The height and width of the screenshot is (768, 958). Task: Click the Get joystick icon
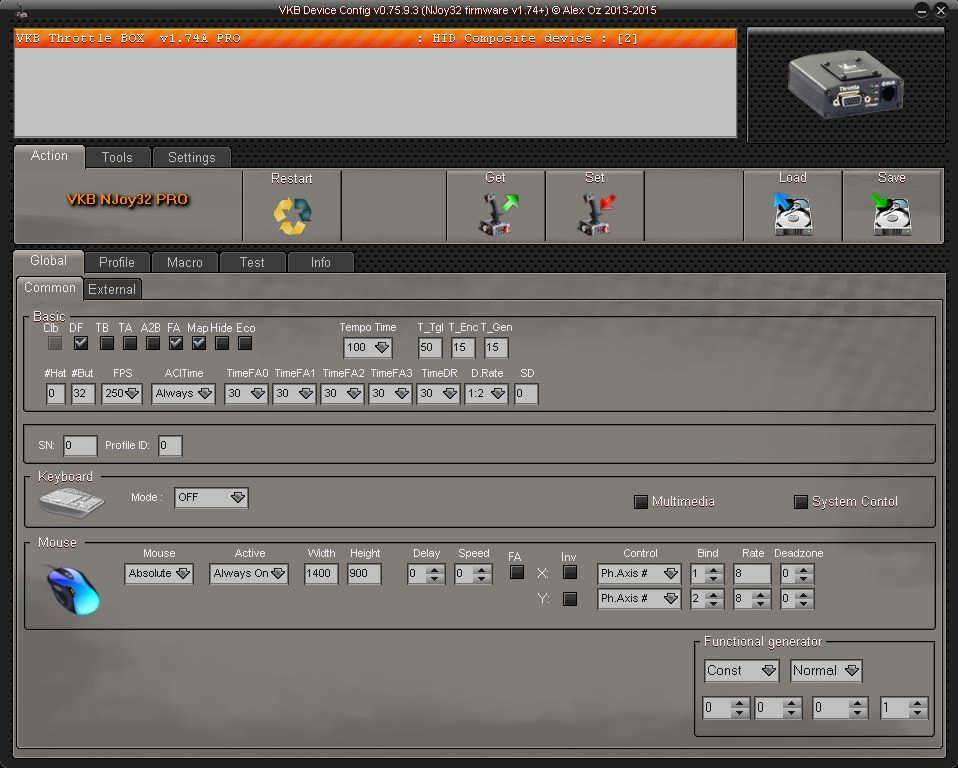click(497, 214)
